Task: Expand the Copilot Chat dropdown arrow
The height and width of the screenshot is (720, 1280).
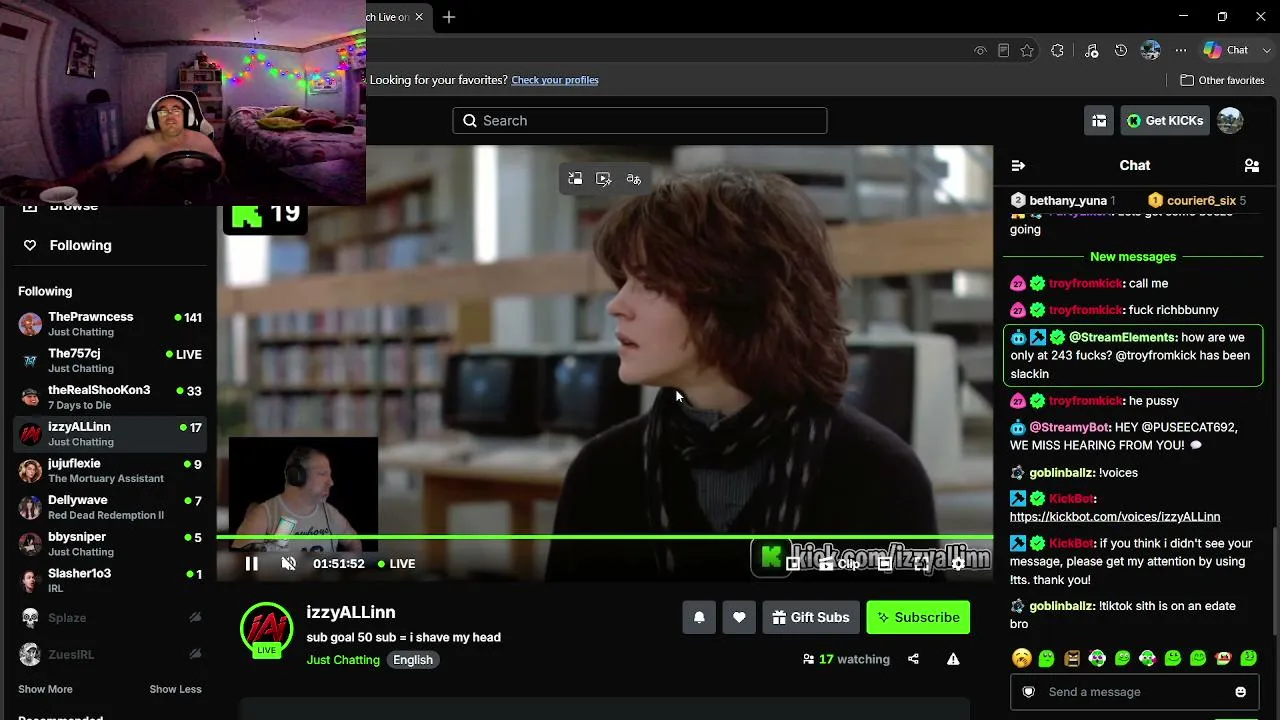Action: (x=1266, y=50)
